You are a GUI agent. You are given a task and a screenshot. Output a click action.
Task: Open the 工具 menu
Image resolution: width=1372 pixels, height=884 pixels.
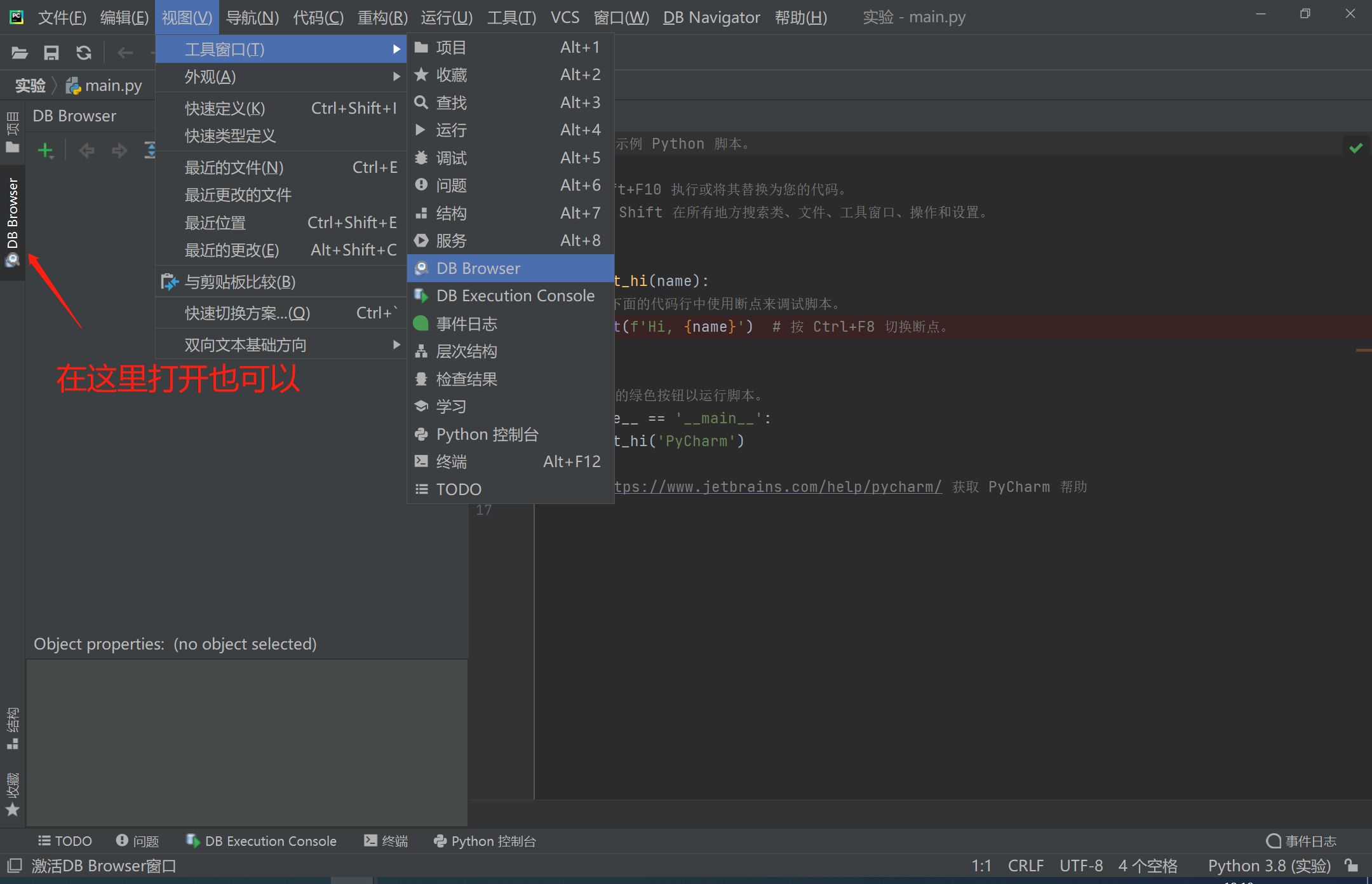(x=511, y=17)
